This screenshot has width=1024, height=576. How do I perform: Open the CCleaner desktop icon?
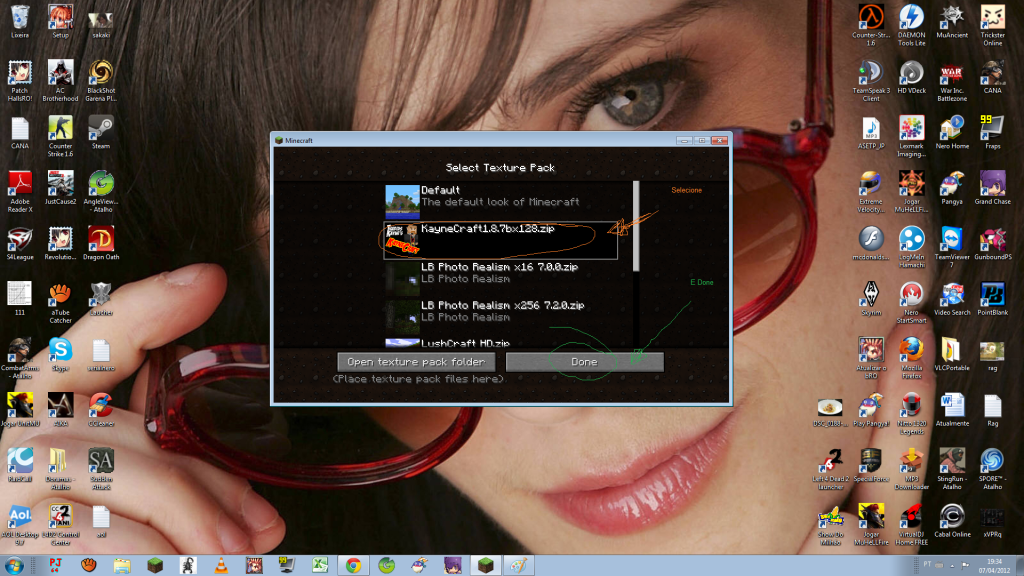point(100,408)
